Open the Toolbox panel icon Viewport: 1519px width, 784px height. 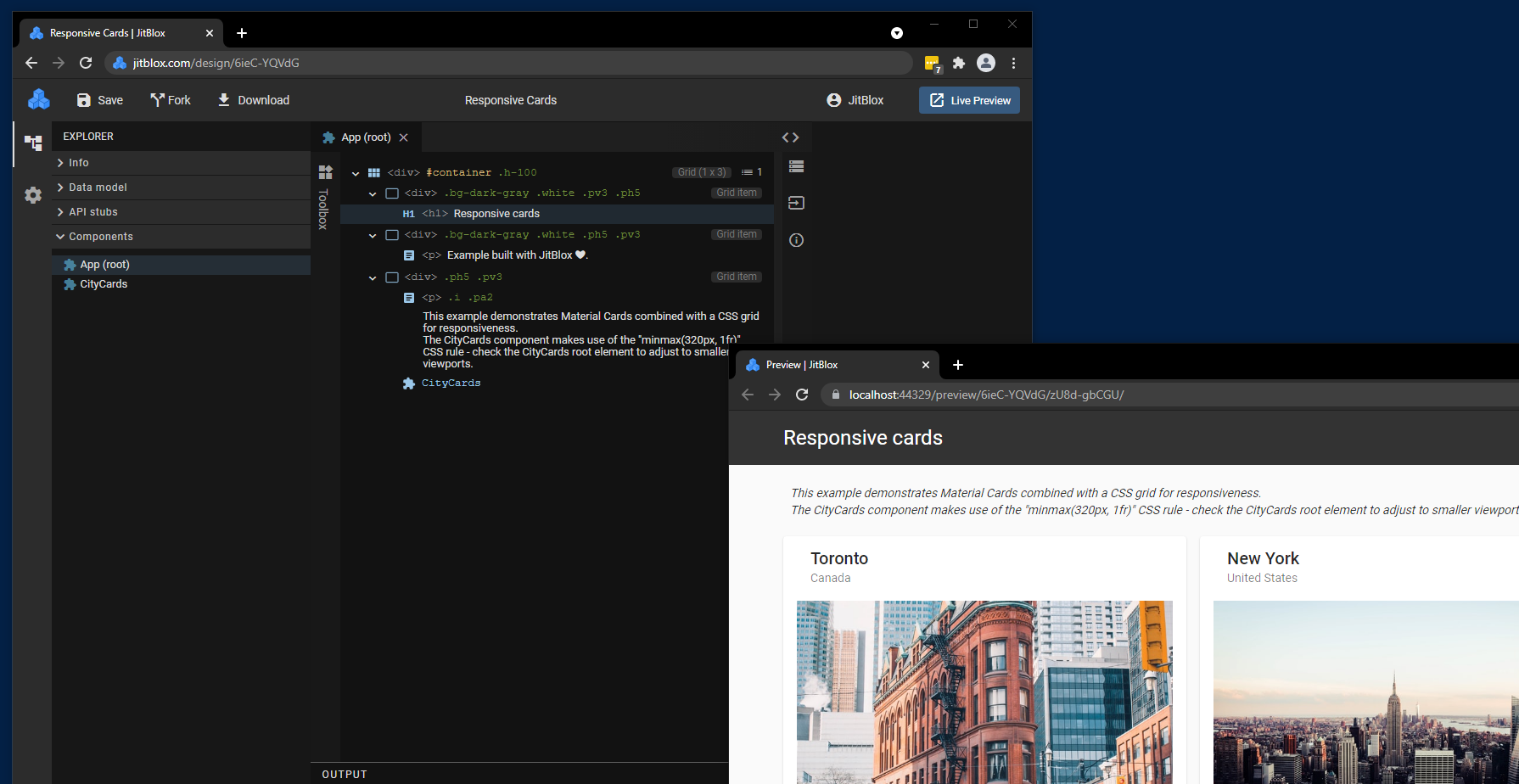[325, 172]
